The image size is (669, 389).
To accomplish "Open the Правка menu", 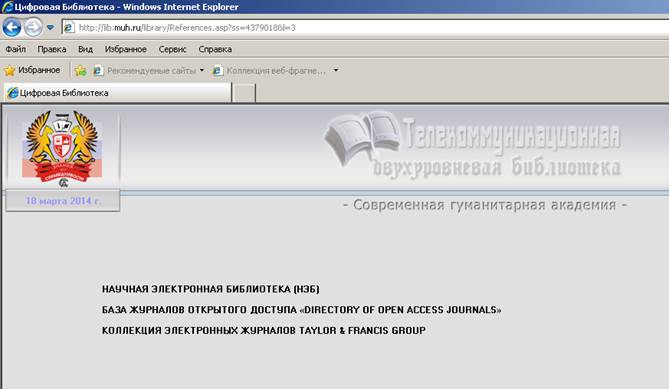I will (x=52, y=49).
